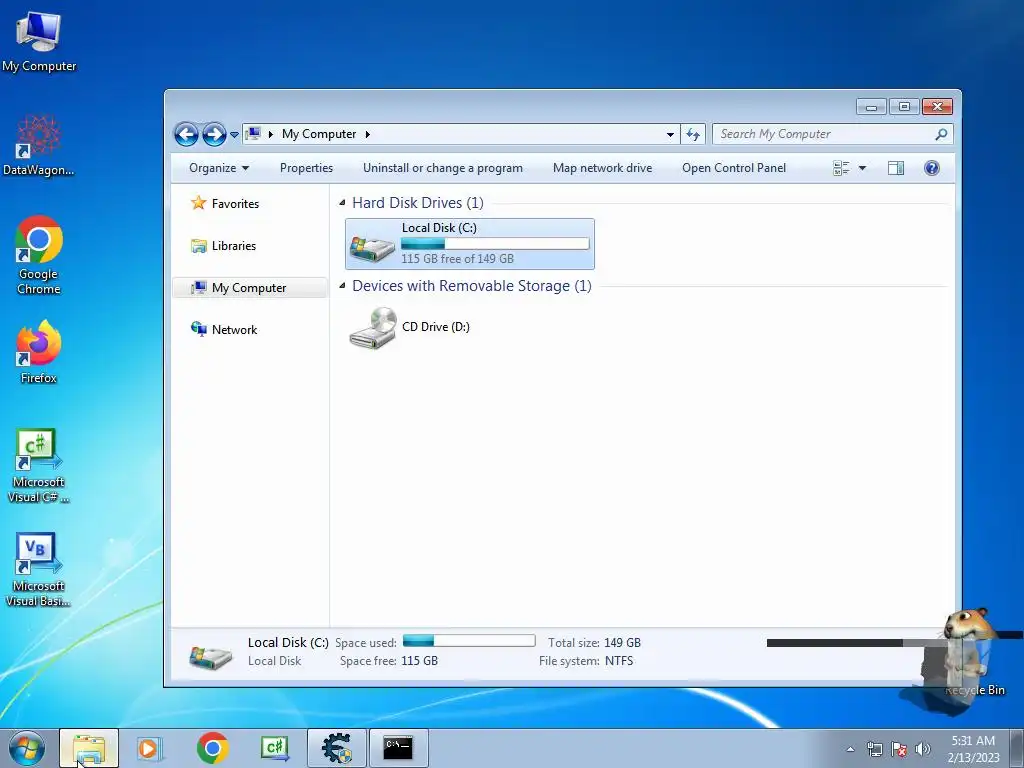Image resolution: width=1024 pixels, height=768 pixels.
Task: Open the view options dropdown arrow
Action: (862, 168)
